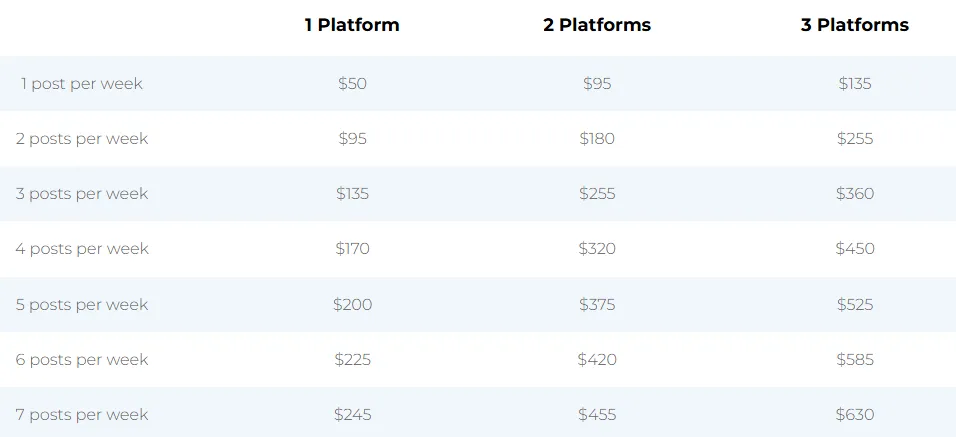Select the 7 posts per week row label
This screenshot has height=437, width=956.
[x=82, y=414]
